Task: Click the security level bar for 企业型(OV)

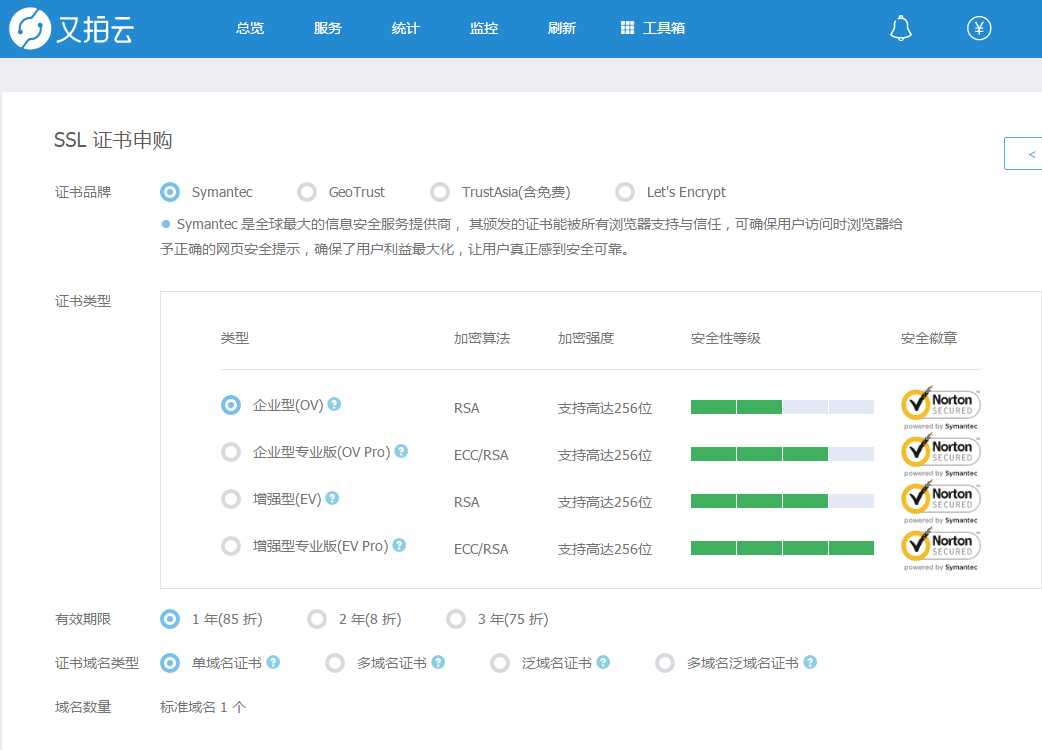Action: tap(782, 407)
